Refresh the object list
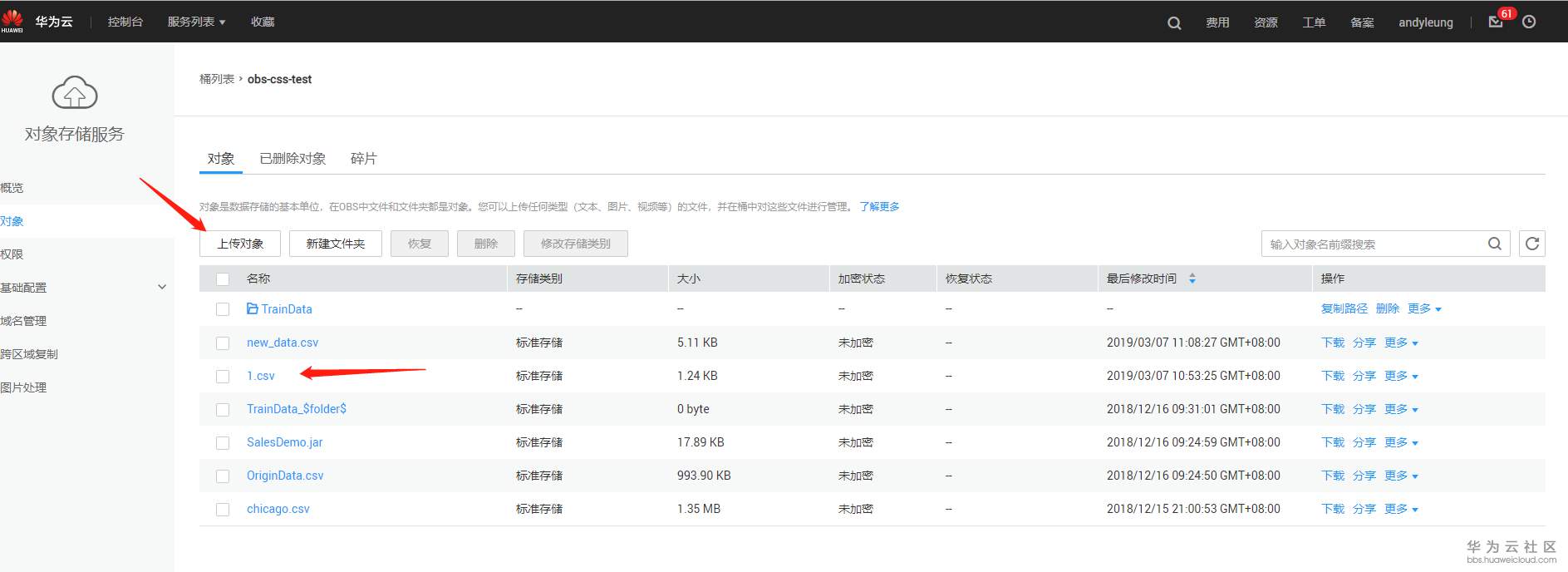The height and width of the screenshot is (572, 1568). [1532, 244]
